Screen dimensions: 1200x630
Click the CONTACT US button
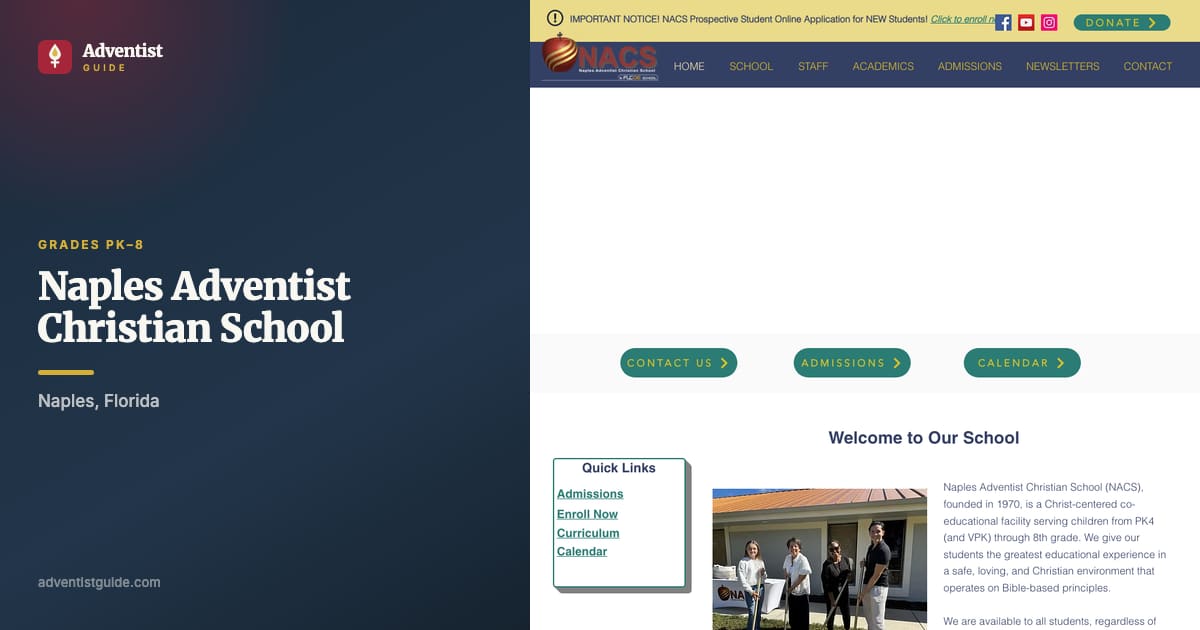[679, 363]
